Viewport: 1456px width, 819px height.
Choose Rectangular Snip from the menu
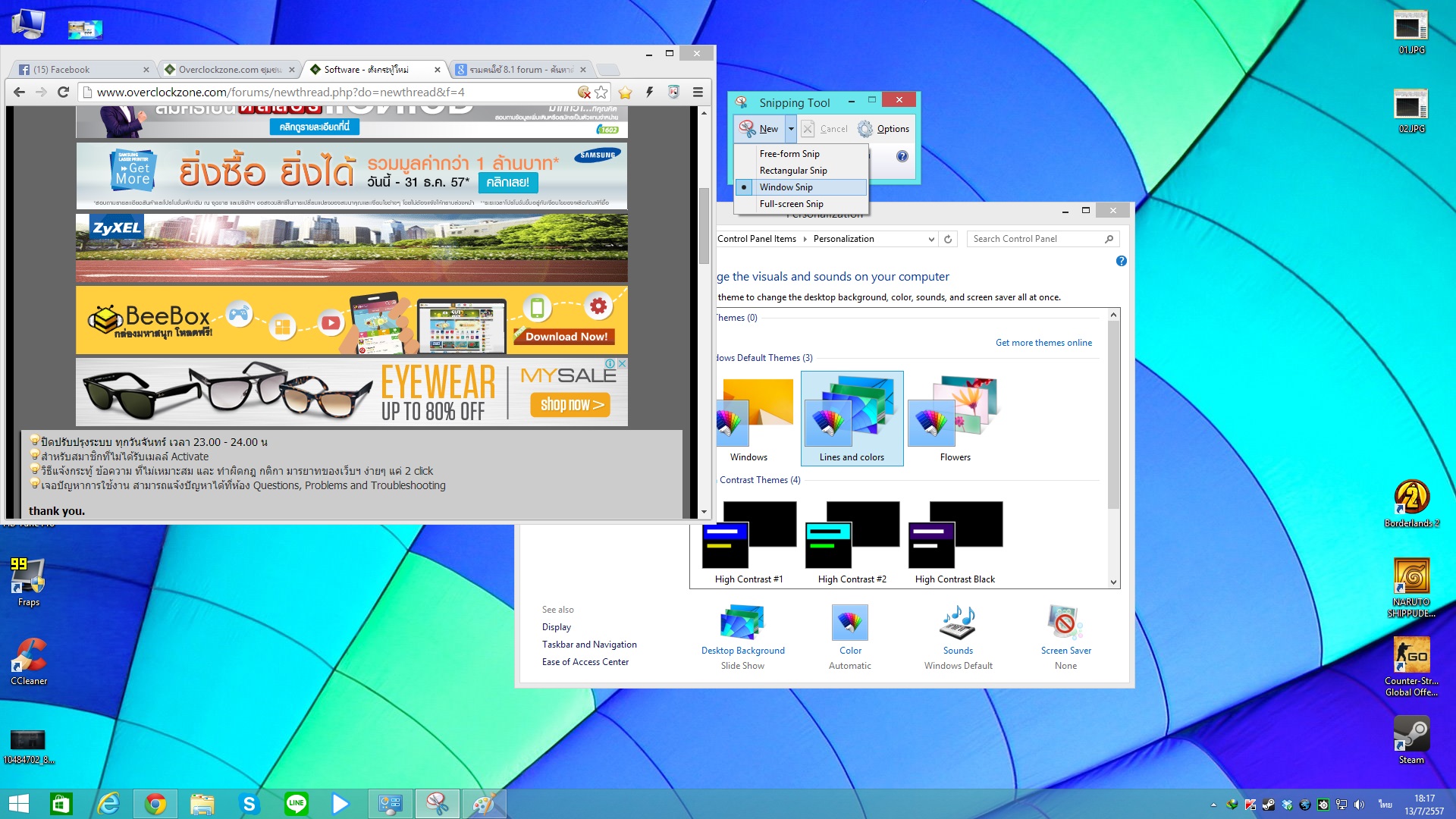coord(792,171)
